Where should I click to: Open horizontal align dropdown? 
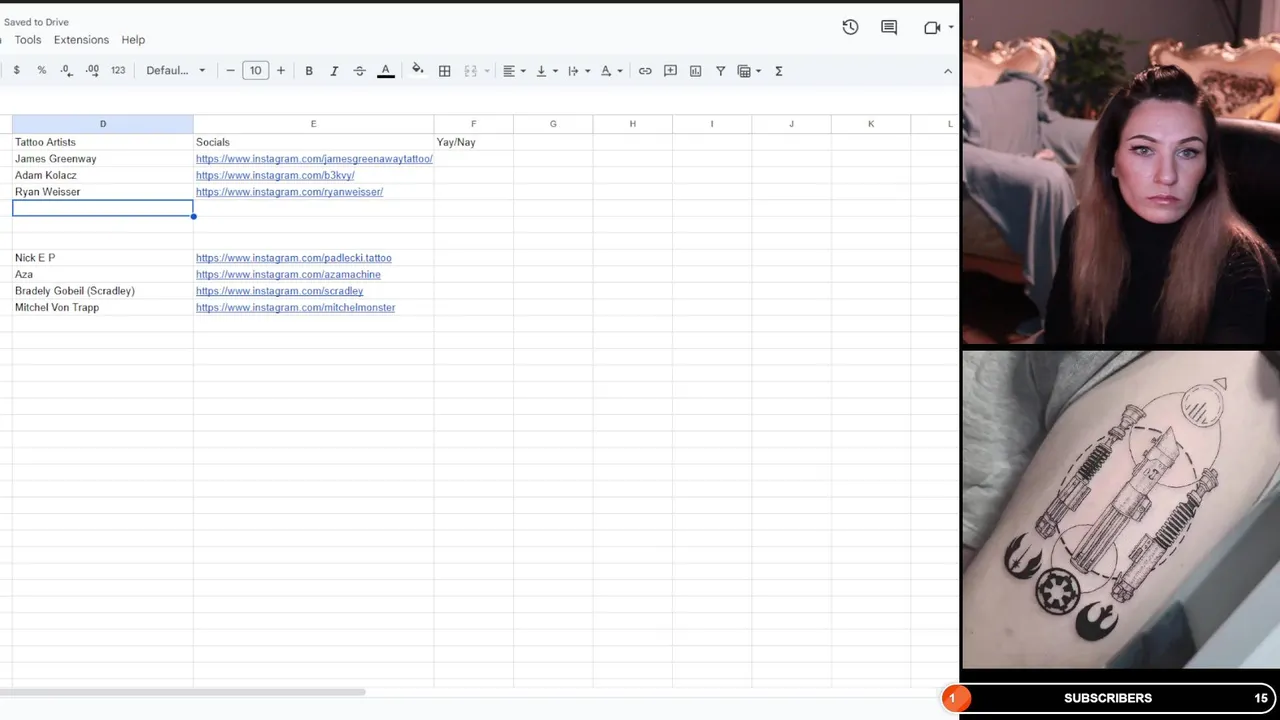(x=514, y=71)
